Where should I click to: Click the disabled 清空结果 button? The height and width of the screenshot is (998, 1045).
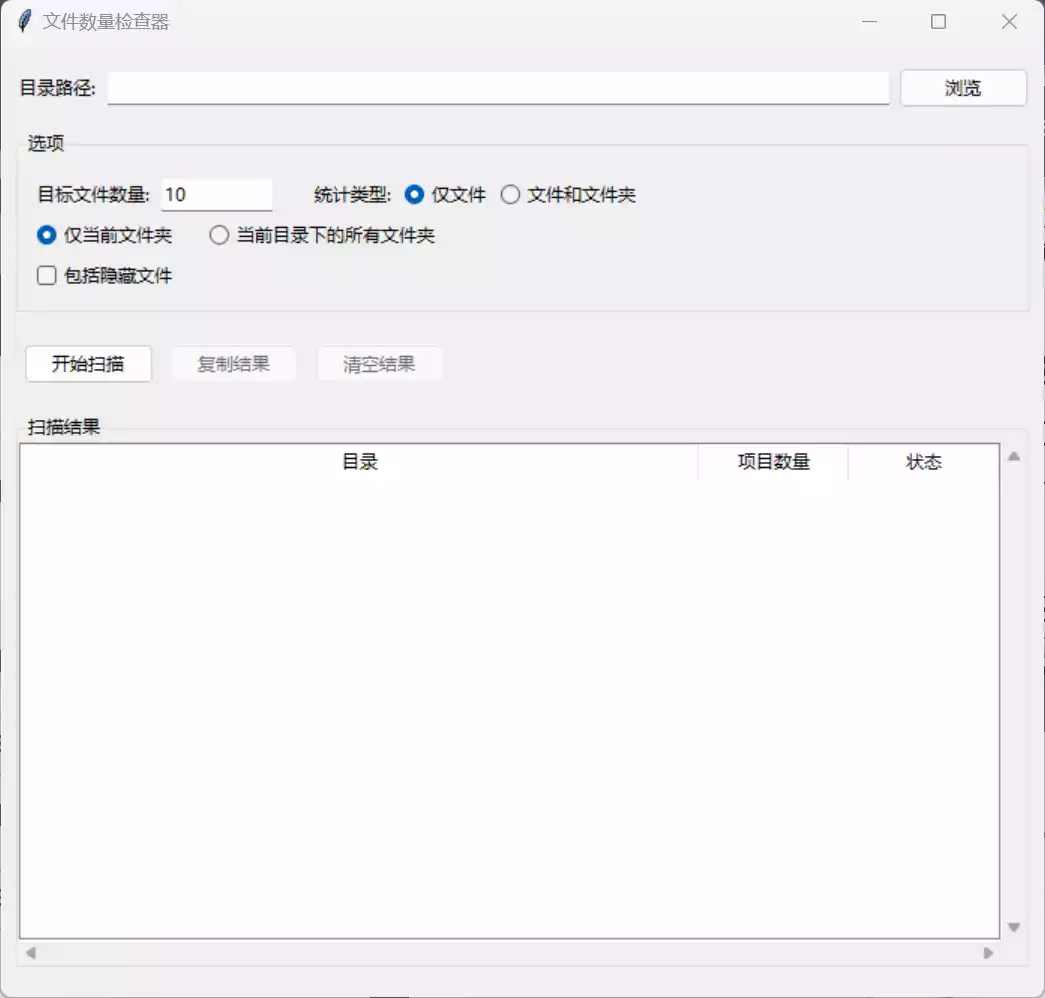pyautogui.click(x=379, y=363)
